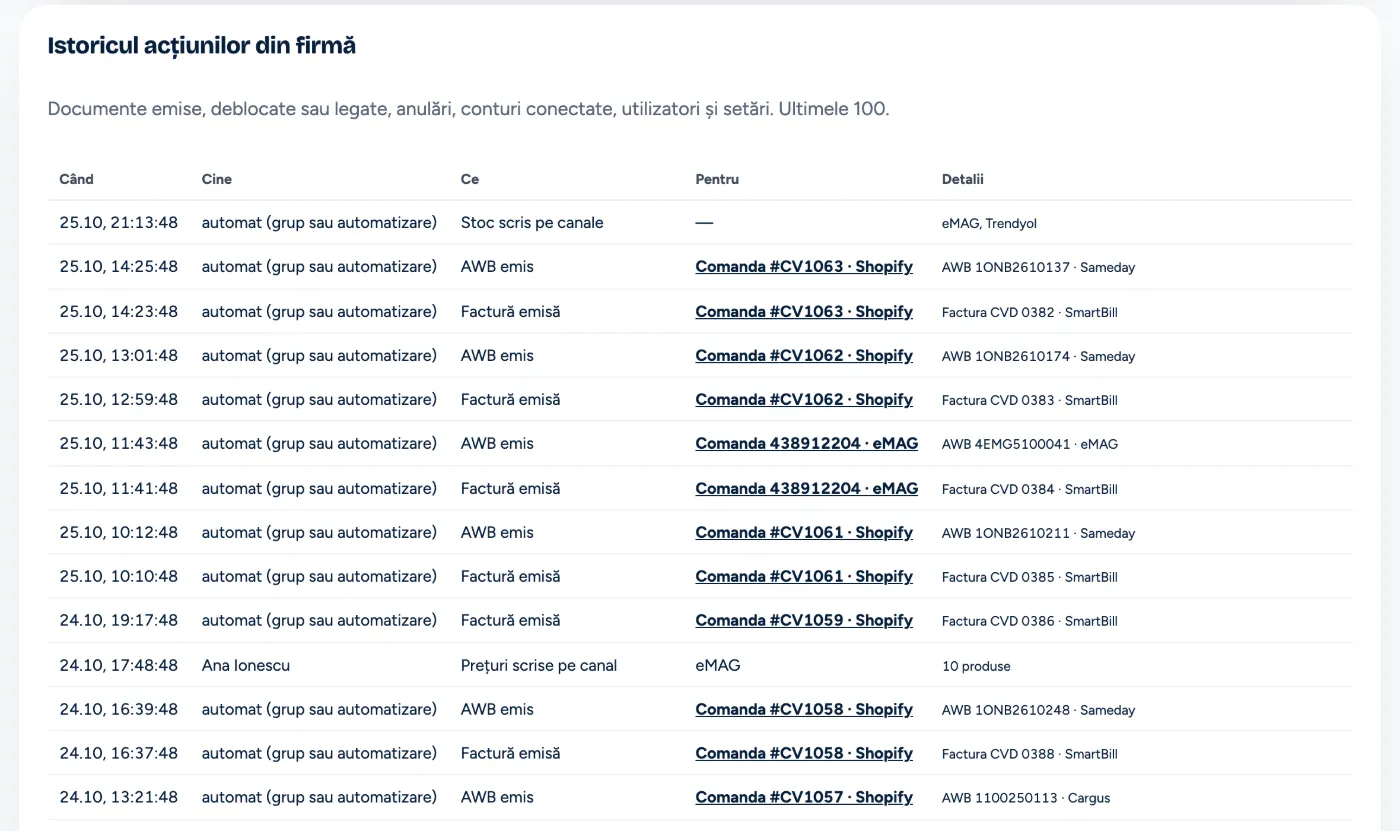Open Comanda #CV1058 link beside Factura CVD 0388
This screenshot has height=831, width=1400.
point(804,753)
